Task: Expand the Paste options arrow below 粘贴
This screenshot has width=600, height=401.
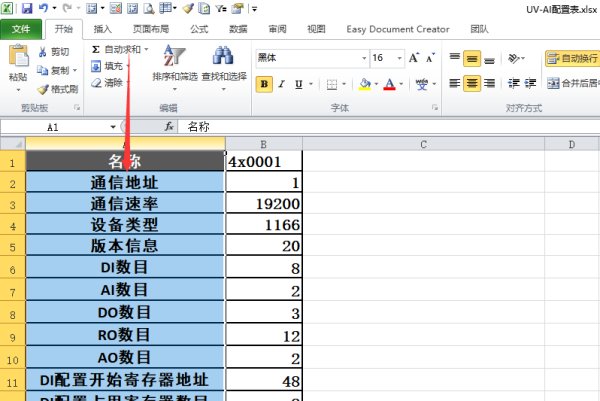Action: pos(18,90)
